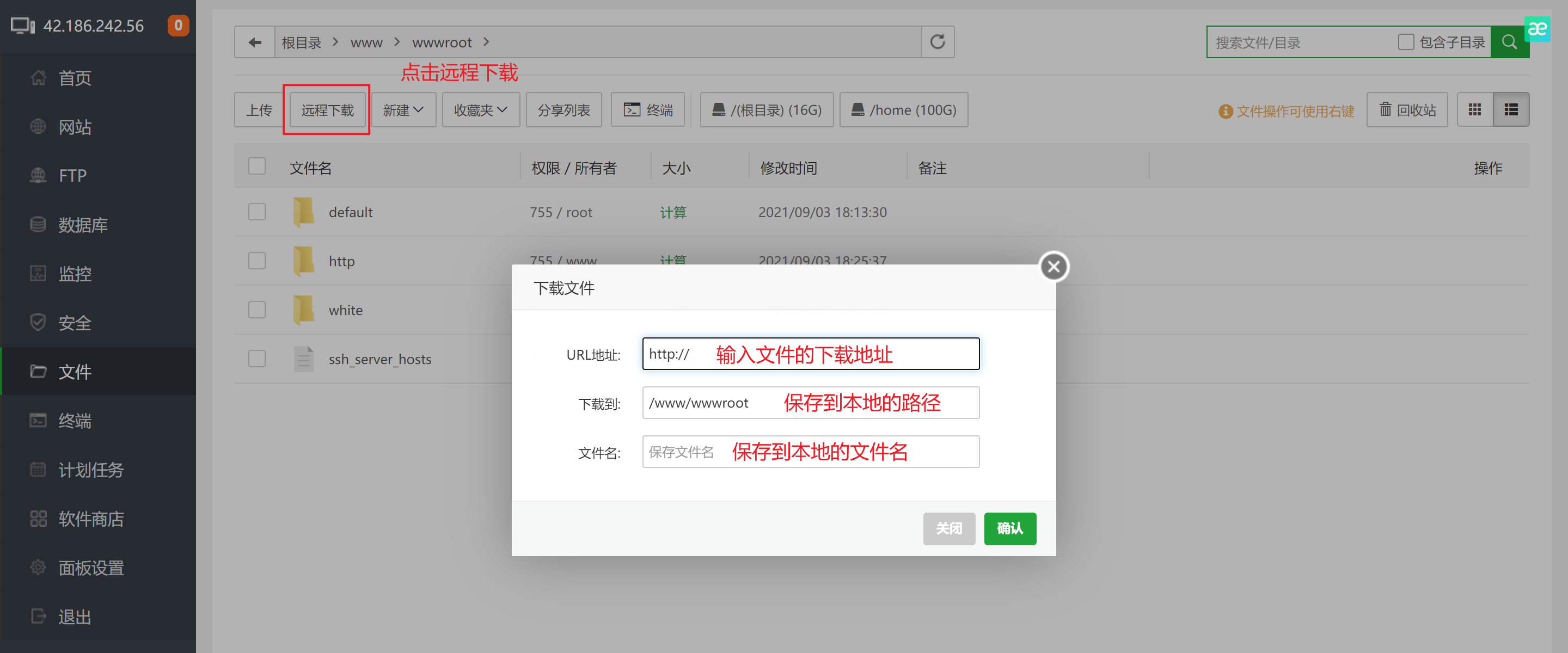The image size is (1568, 653).
Task: Switch to grid view icon
Action: (x=1474, y=109)
